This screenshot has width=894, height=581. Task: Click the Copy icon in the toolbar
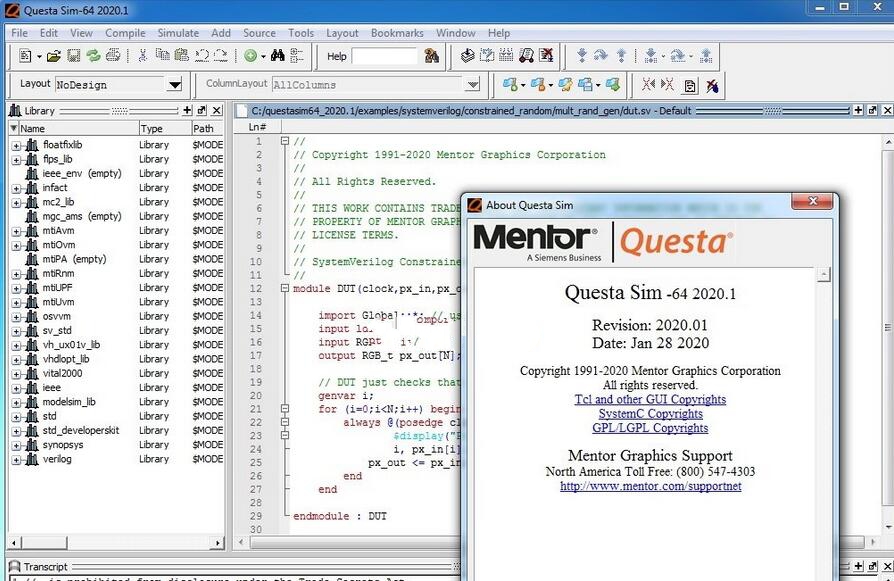click(x=162, y=55)
